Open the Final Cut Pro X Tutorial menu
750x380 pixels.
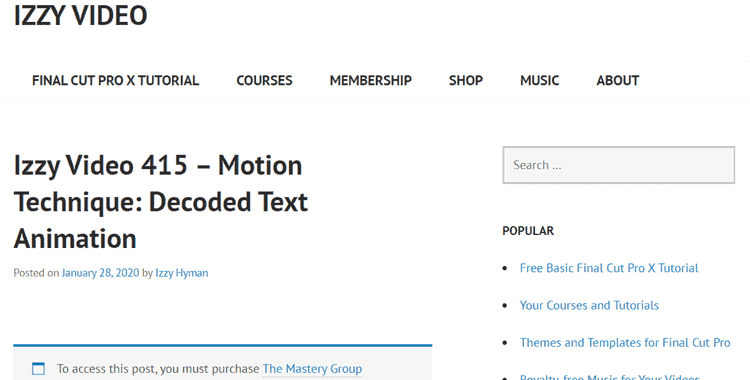115,80
